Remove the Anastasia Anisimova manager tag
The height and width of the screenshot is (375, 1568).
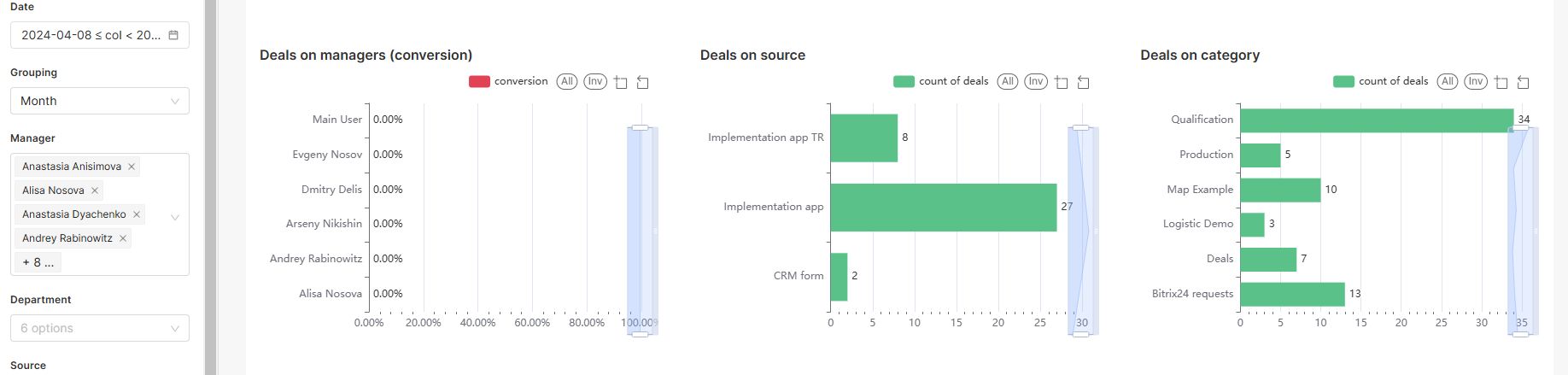pos(132,167)
